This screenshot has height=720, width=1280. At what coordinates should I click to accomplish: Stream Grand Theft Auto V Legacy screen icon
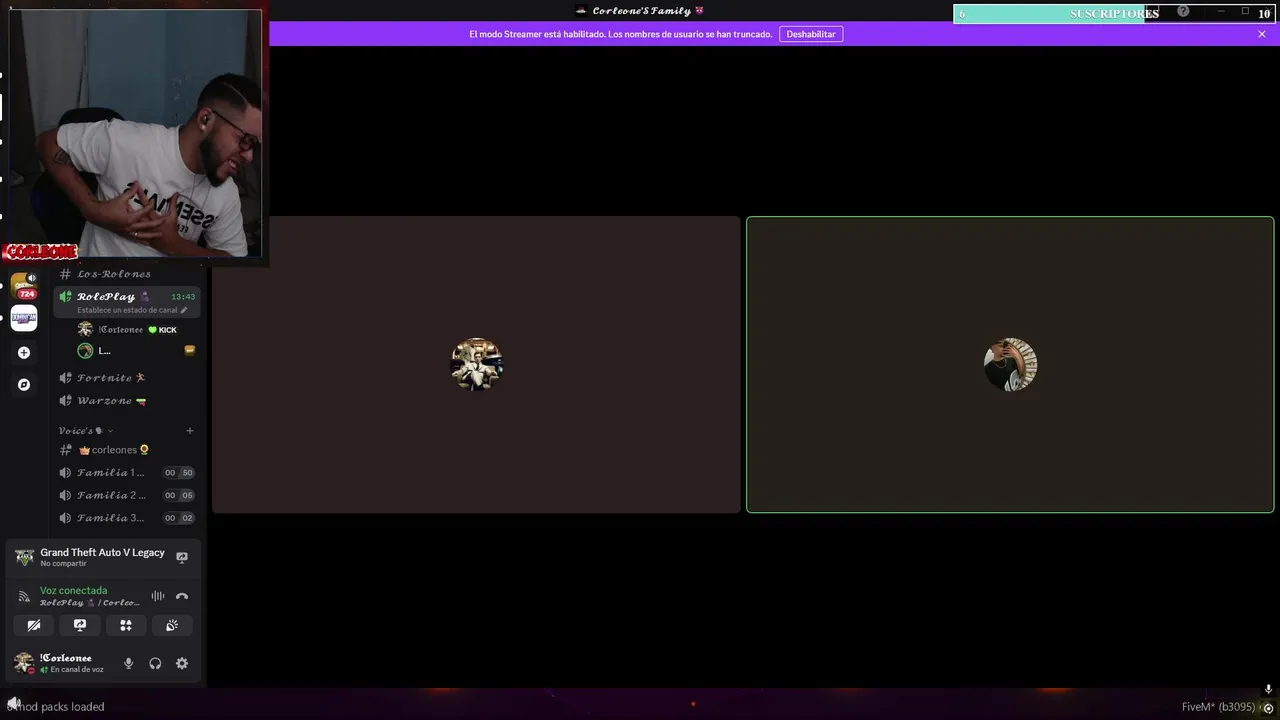182,557
